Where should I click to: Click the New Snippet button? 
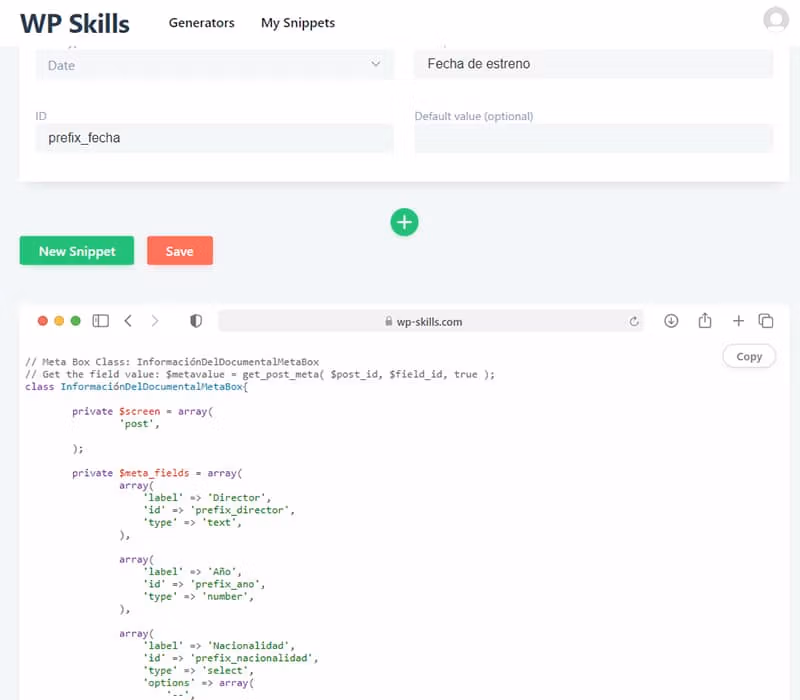click(77, 251)
